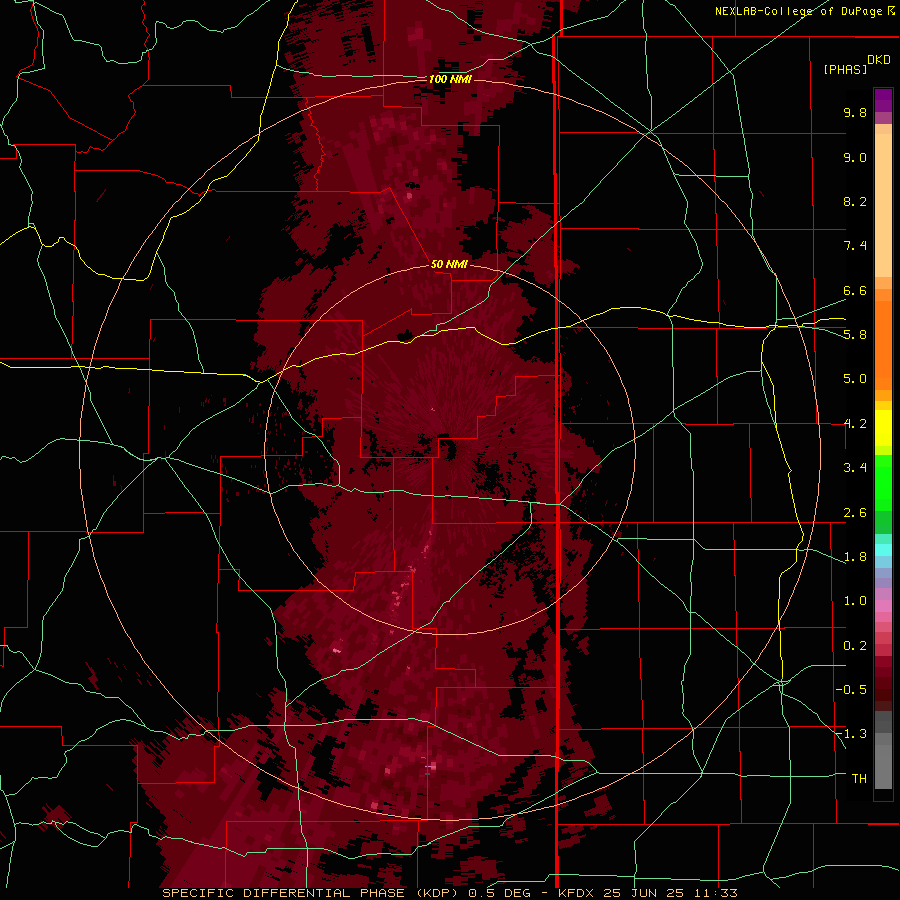Click the 7.4 value on the color scale
Screen dimensions: 900x900
pyautogui.click(x=855, y=246)
